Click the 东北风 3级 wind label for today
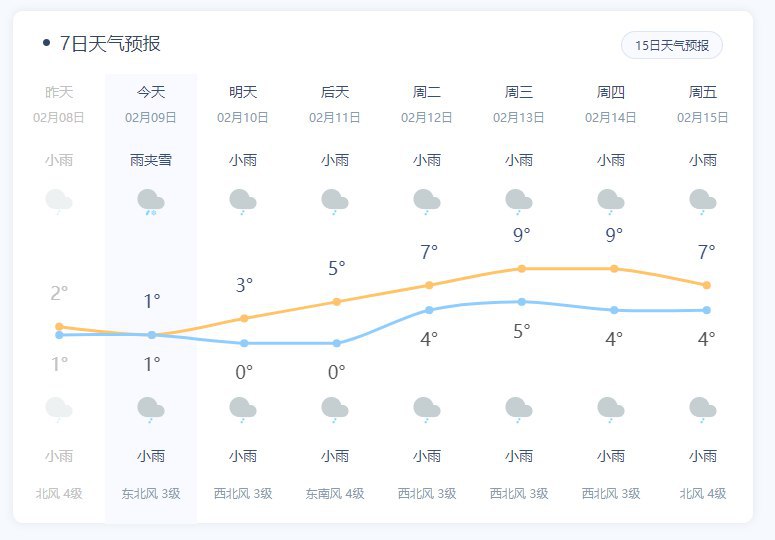 (151, 493)
